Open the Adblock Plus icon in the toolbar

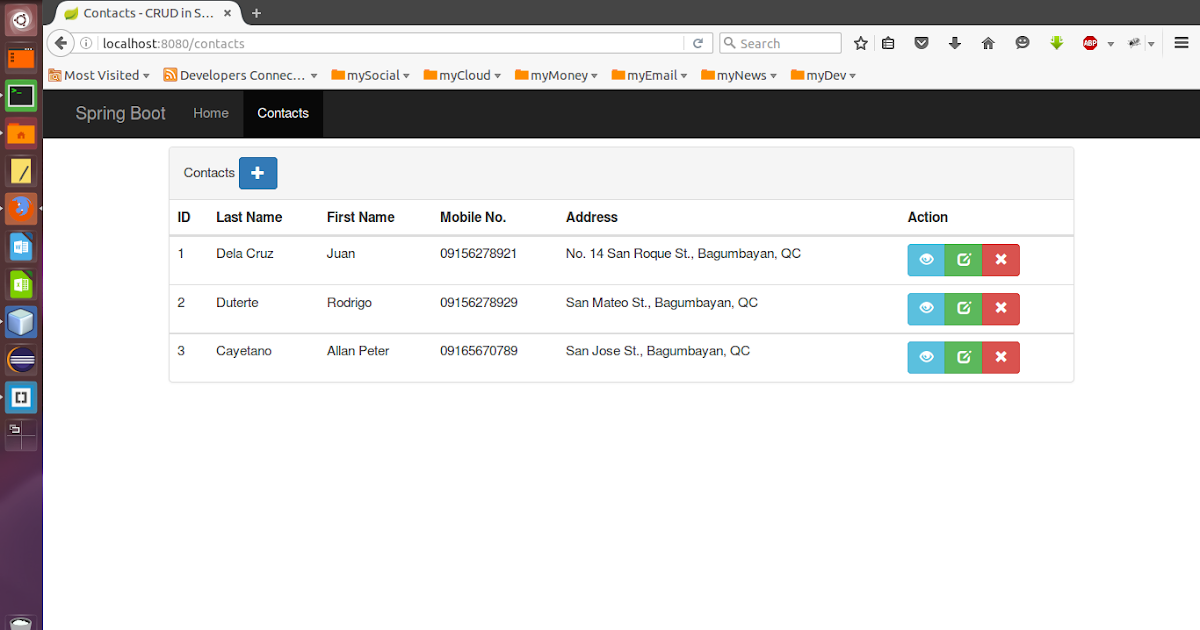point(1092,43)
